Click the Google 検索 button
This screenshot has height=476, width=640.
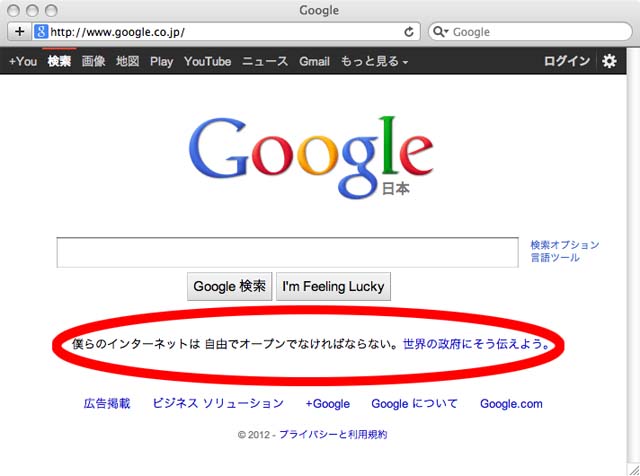click(x=229, y=287)
